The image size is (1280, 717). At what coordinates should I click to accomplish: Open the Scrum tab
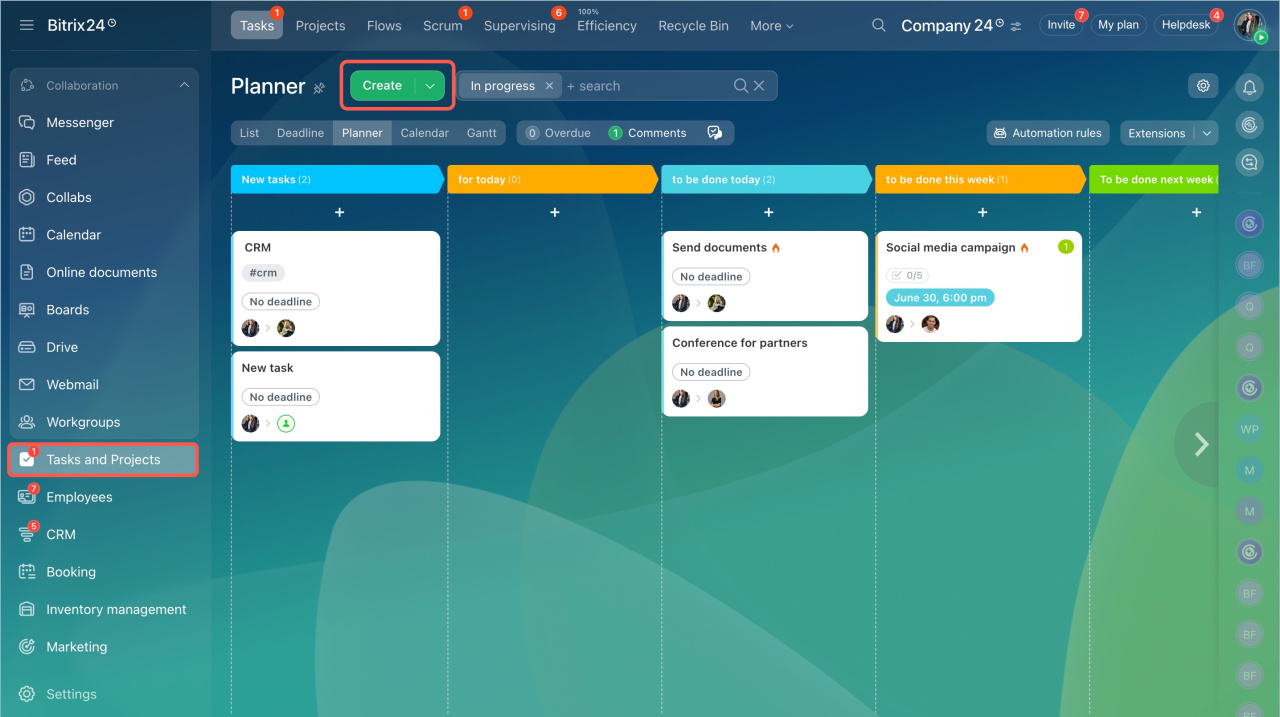443,26
